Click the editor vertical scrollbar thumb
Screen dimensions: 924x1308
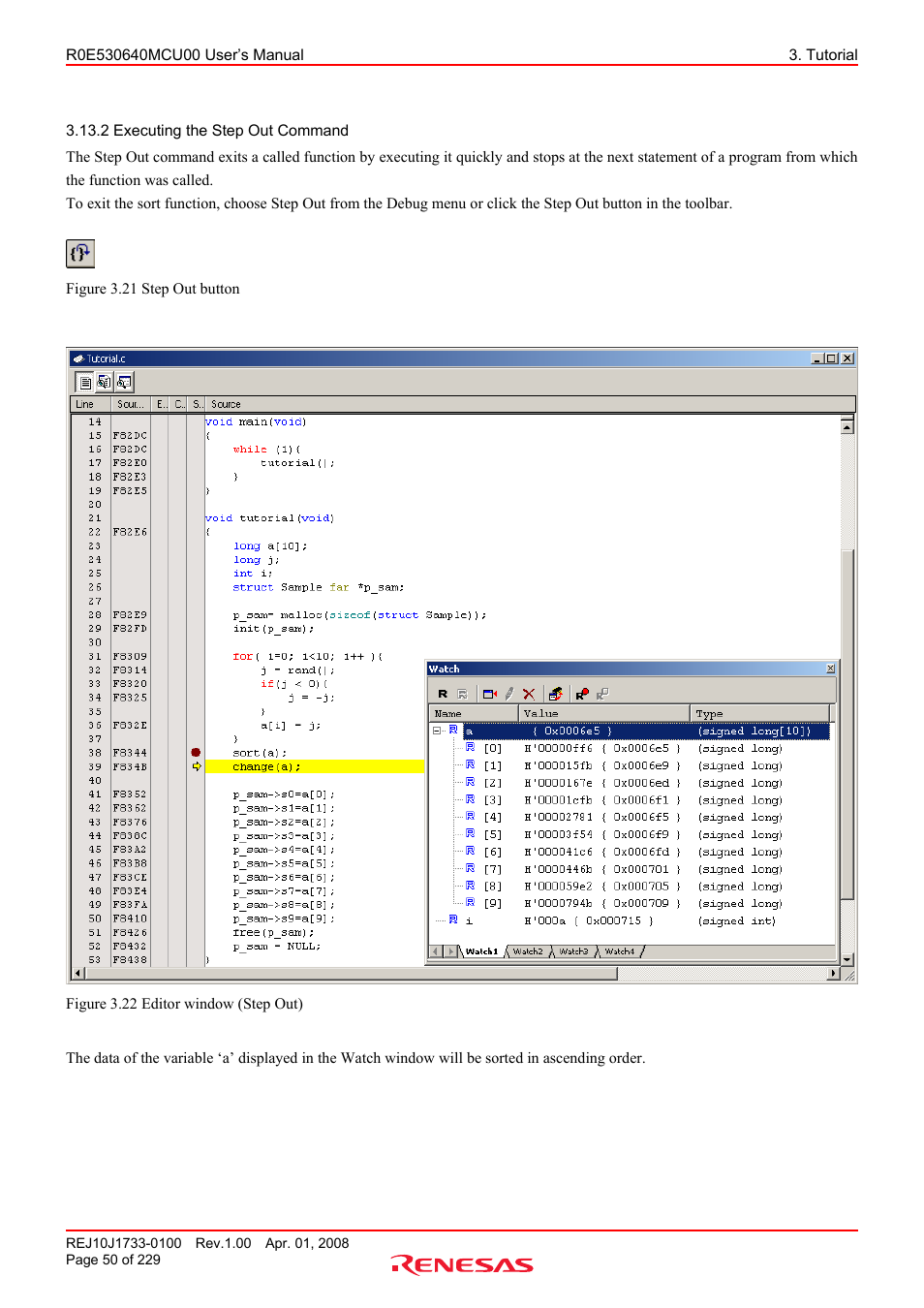(847, 726)
